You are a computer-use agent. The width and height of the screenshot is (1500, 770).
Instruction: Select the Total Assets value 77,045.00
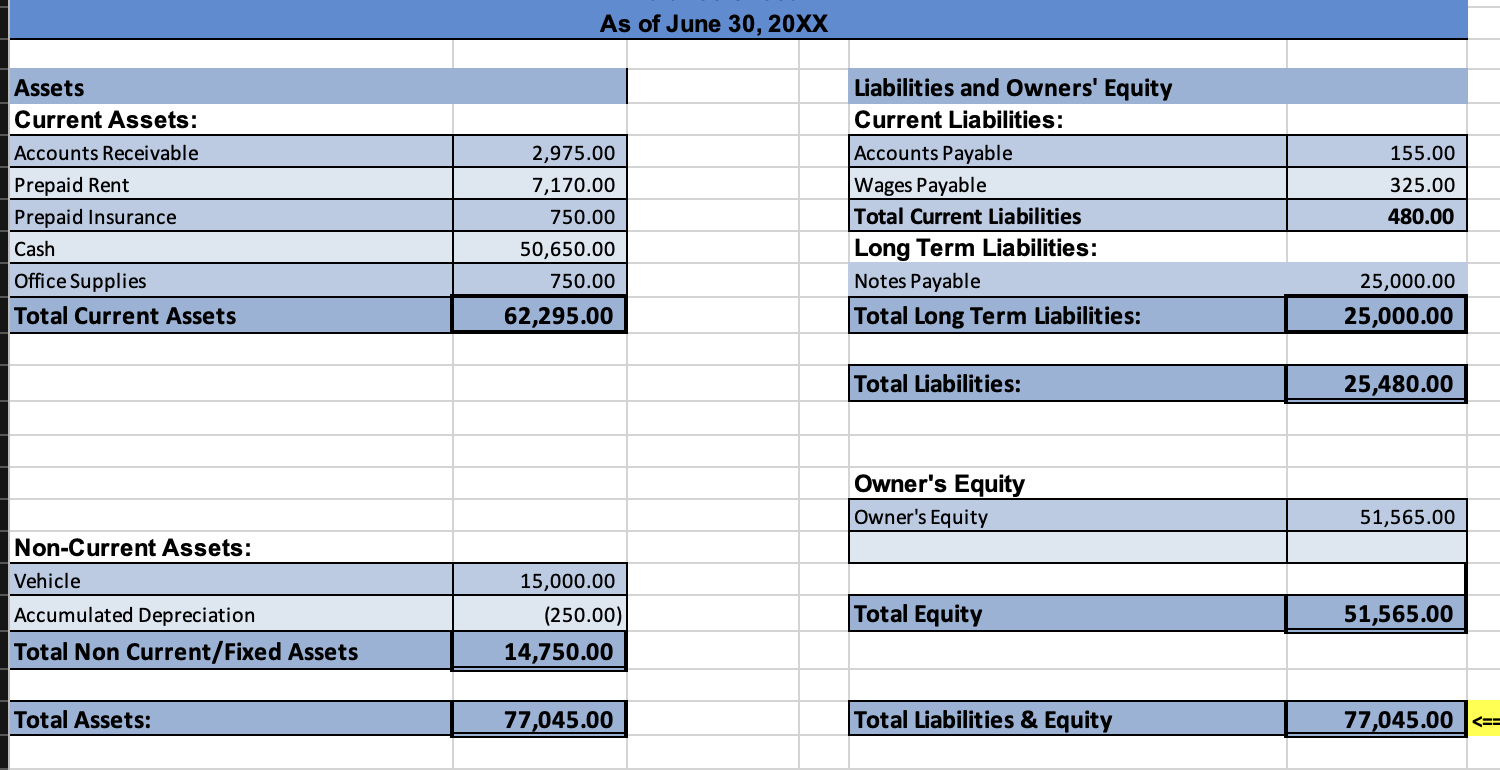click(540, 718)
